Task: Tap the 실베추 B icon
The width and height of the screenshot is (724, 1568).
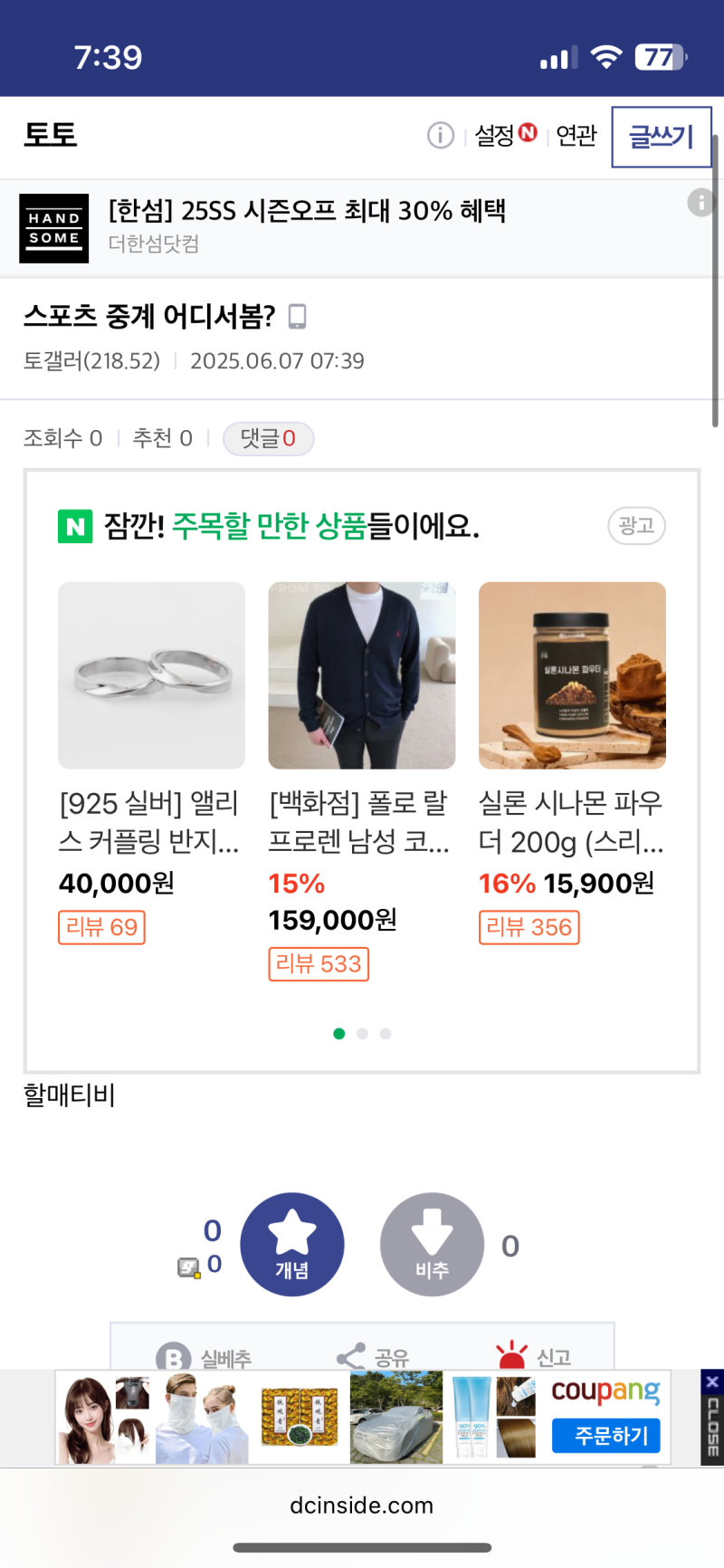Action: (173, 1357)
